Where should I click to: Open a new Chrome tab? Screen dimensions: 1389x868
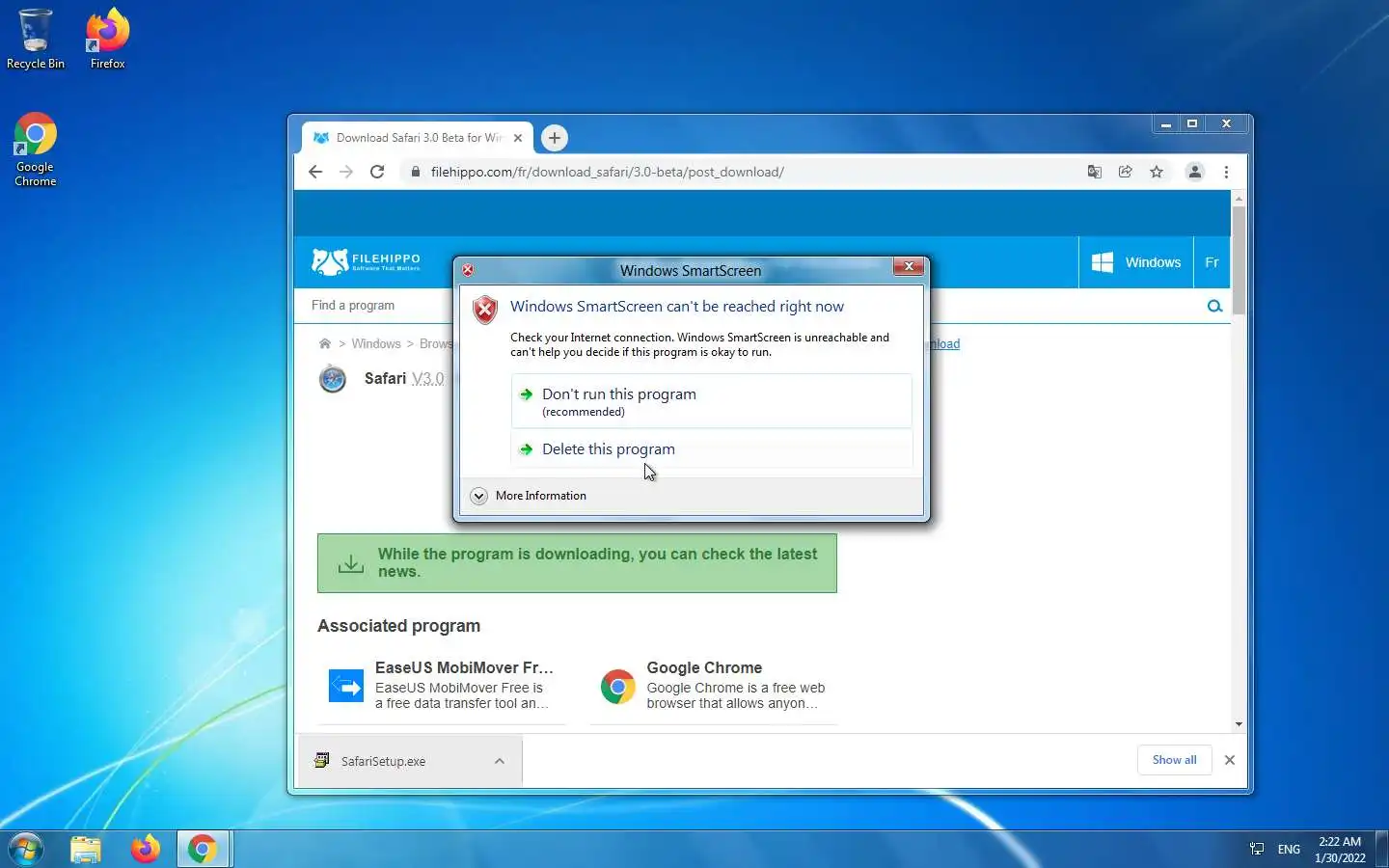tap(555, 138)
